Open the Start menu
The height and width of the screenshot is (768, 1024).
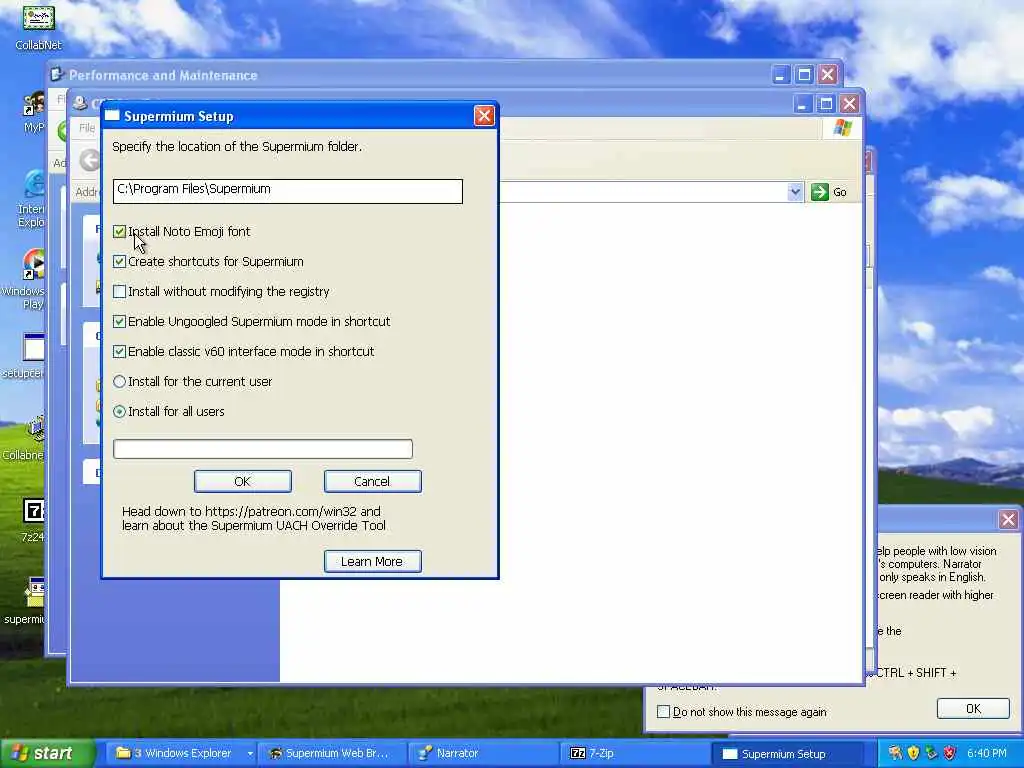click(x=47, y=753)
